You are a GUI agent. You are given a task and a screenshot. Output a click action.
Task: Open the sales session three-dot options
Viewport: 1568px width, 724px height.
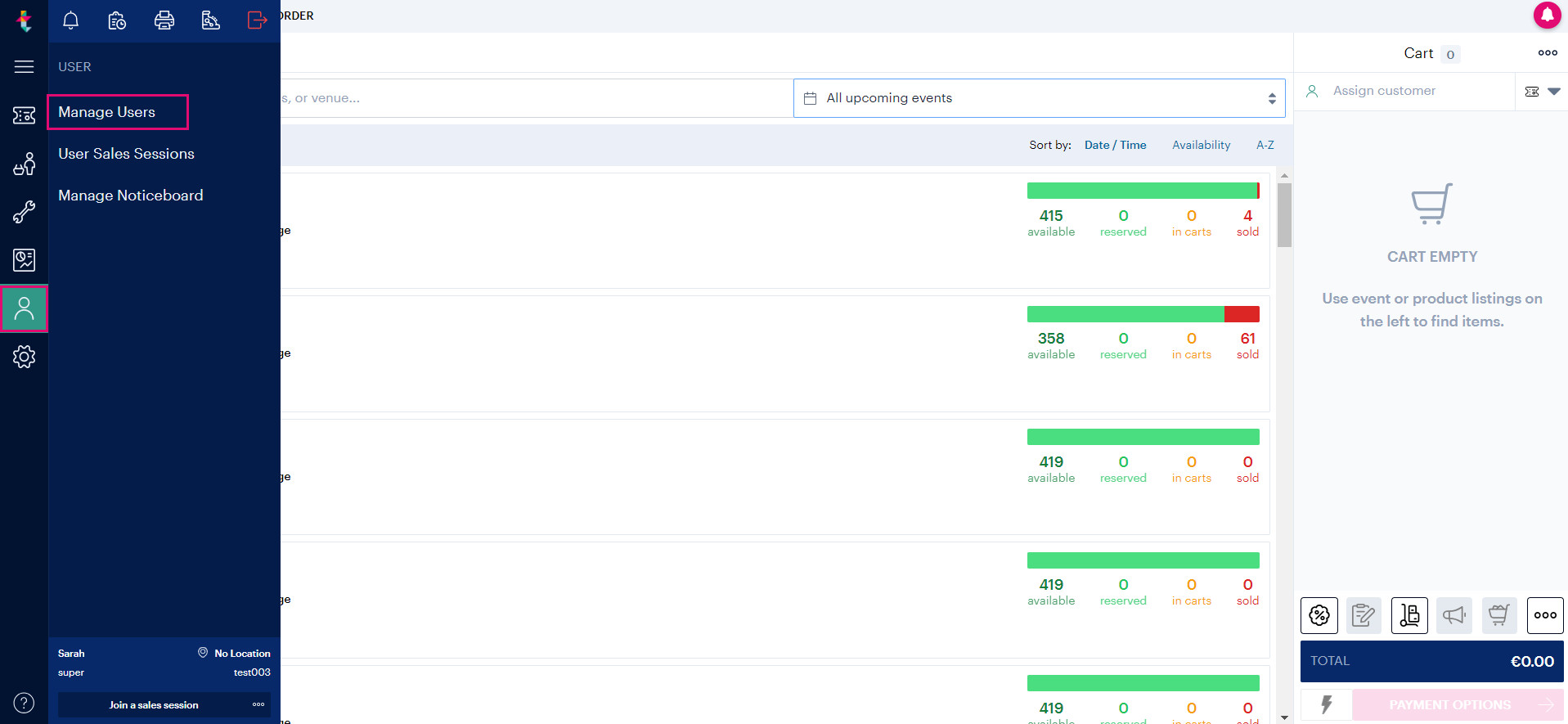coord(258,704)
